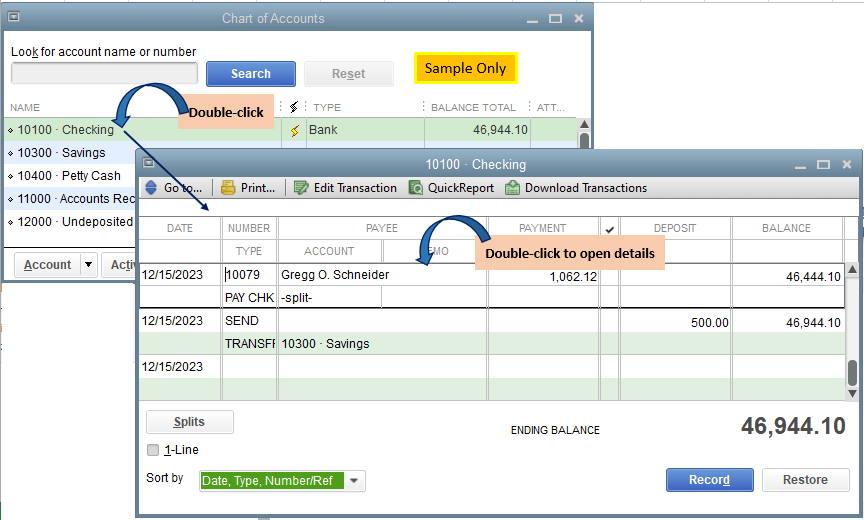Click balance 46,444.10 in the register

point(813,277)
